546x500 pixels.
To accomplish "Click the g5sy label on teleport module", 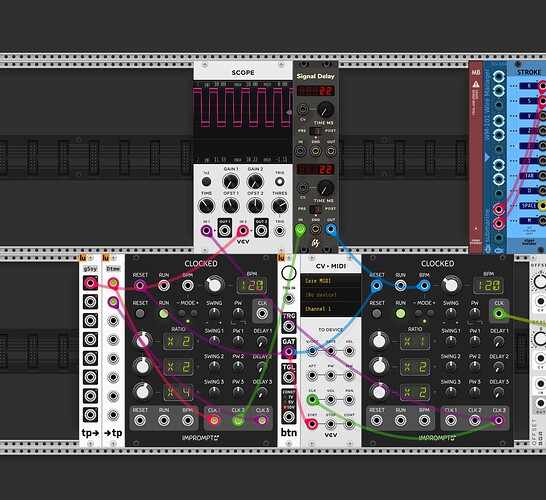I will point(90,269).
